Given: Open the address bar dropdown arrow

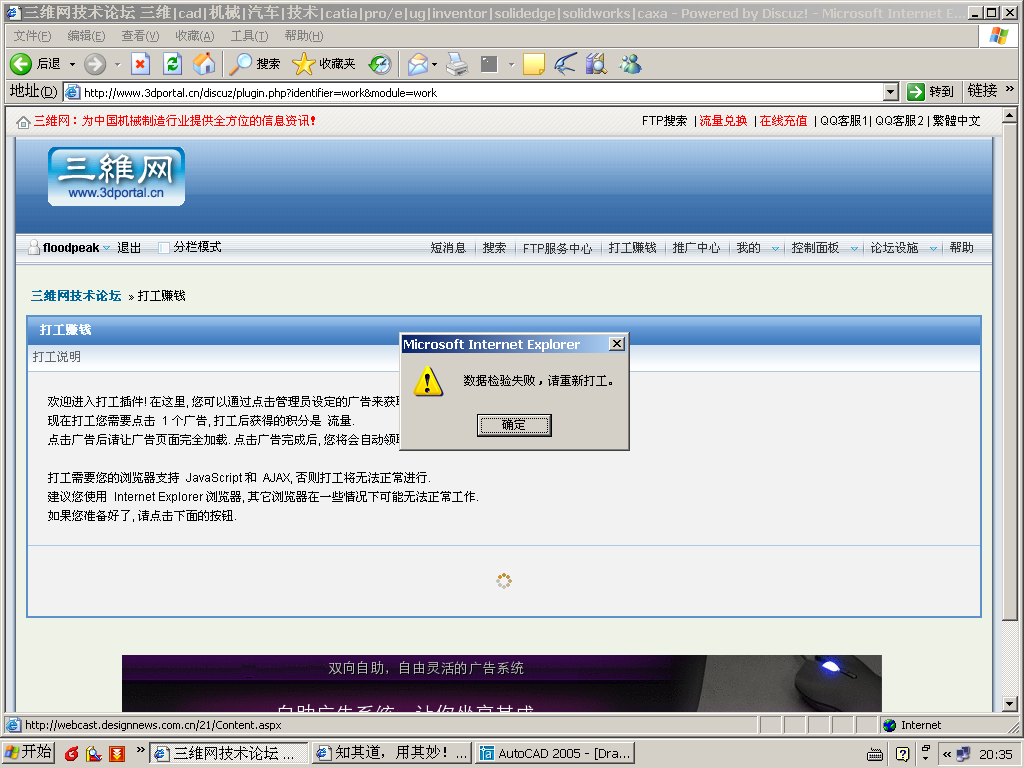Looking at the screenshot, I should tap(891, 92).
